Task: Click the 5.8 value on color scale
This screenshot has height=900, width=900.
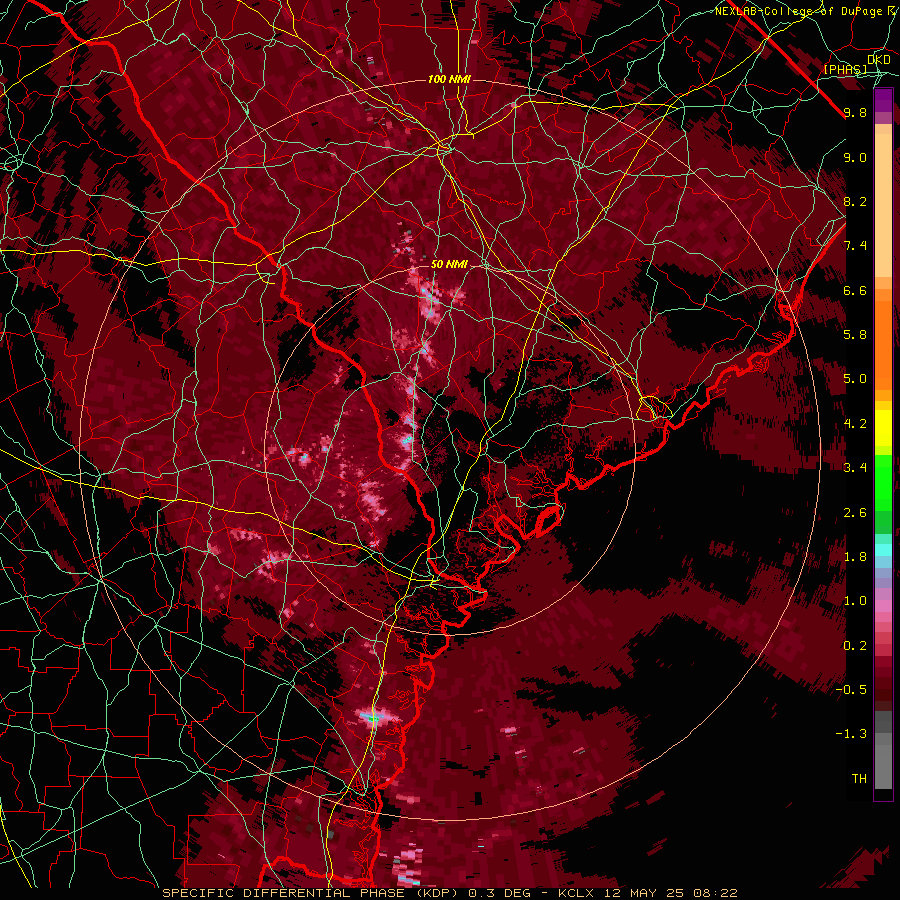Action: pos(855,335)
